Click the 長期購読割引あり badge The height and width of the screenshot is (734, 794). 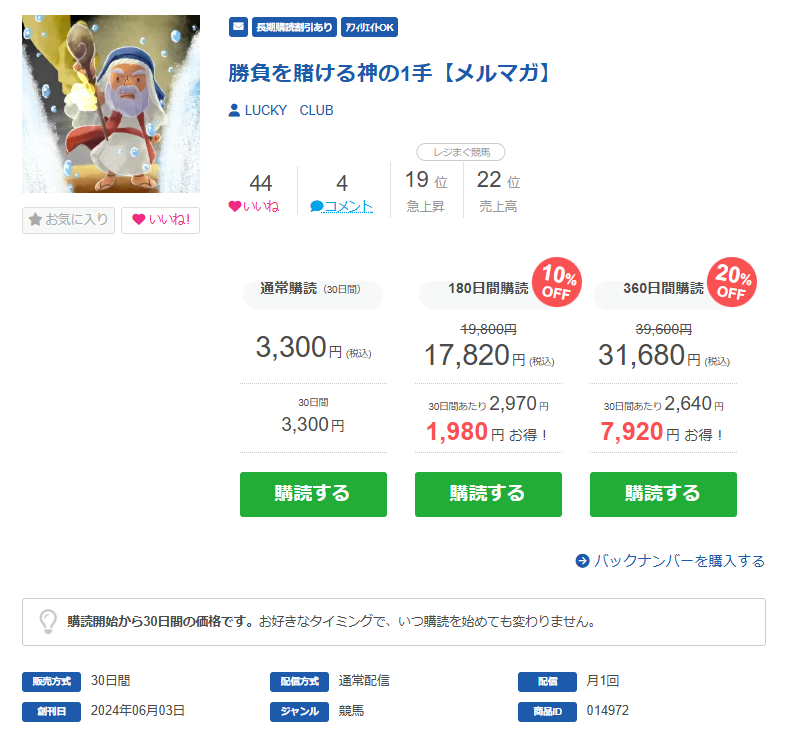coord(294,27)
